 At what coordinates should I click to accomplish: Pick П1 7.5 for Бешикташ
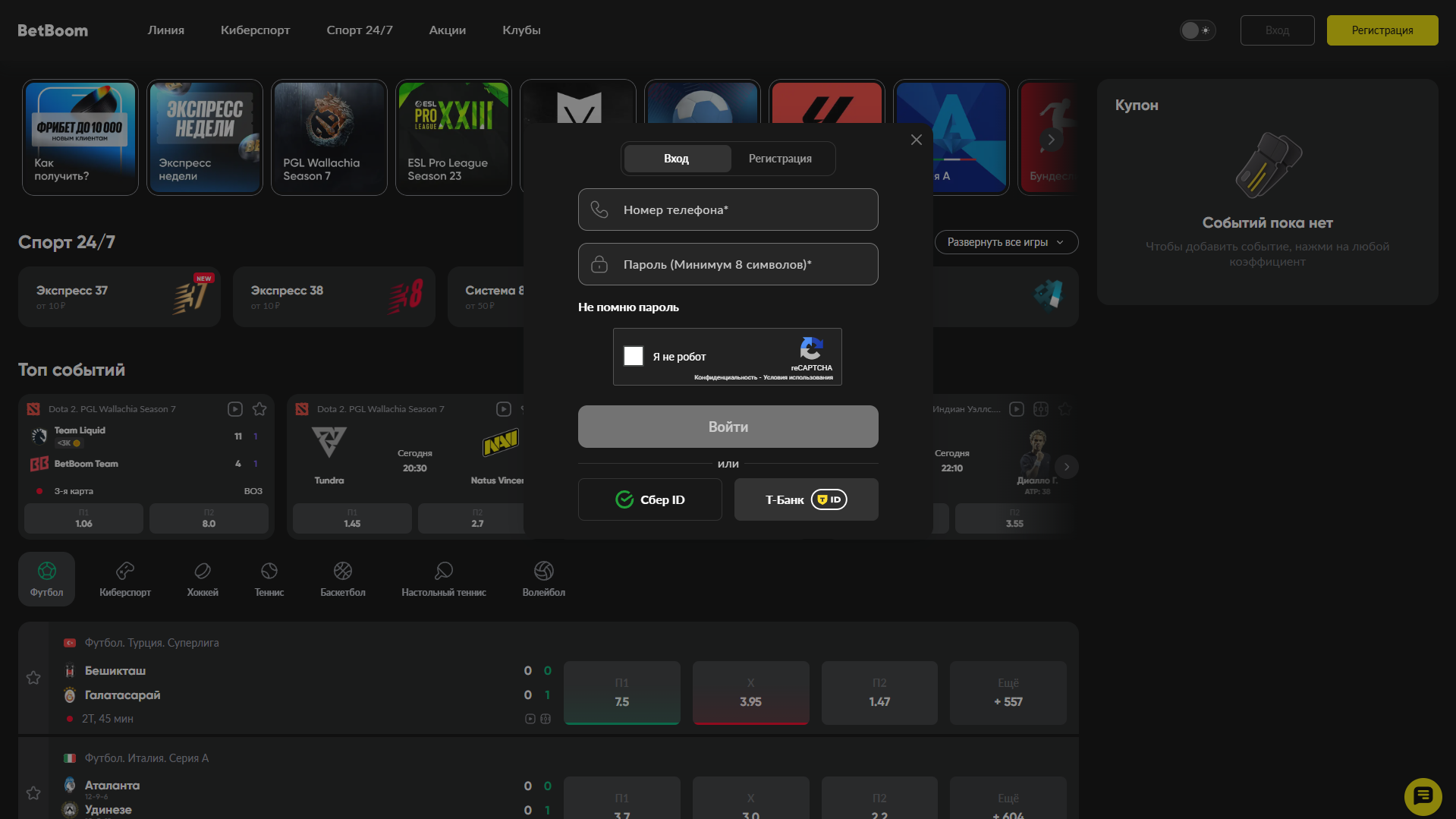pyautogui.click(x=622, y=693)
